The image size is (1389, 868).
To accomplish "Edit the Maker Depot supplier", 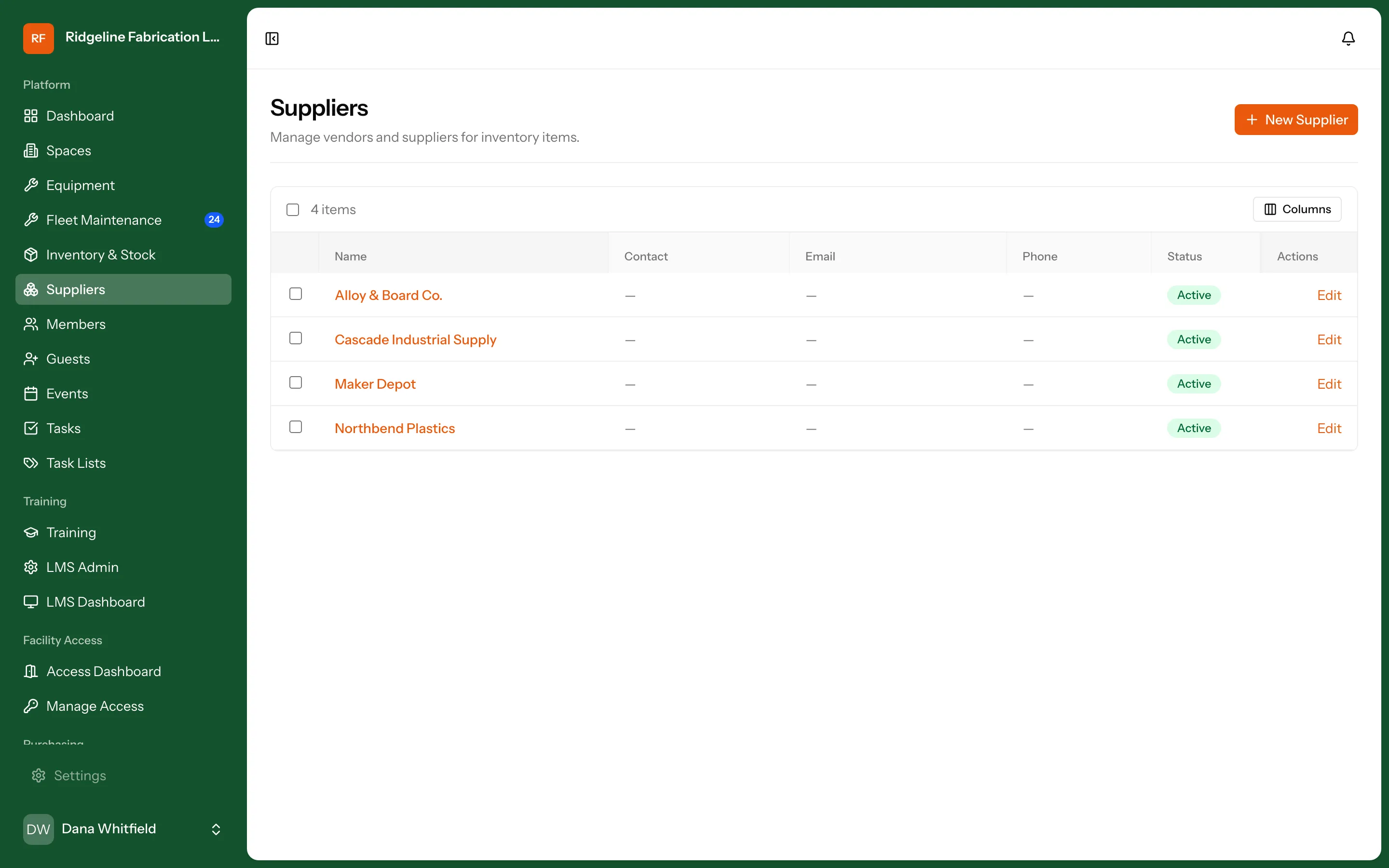I will [x=1329, y=384].
